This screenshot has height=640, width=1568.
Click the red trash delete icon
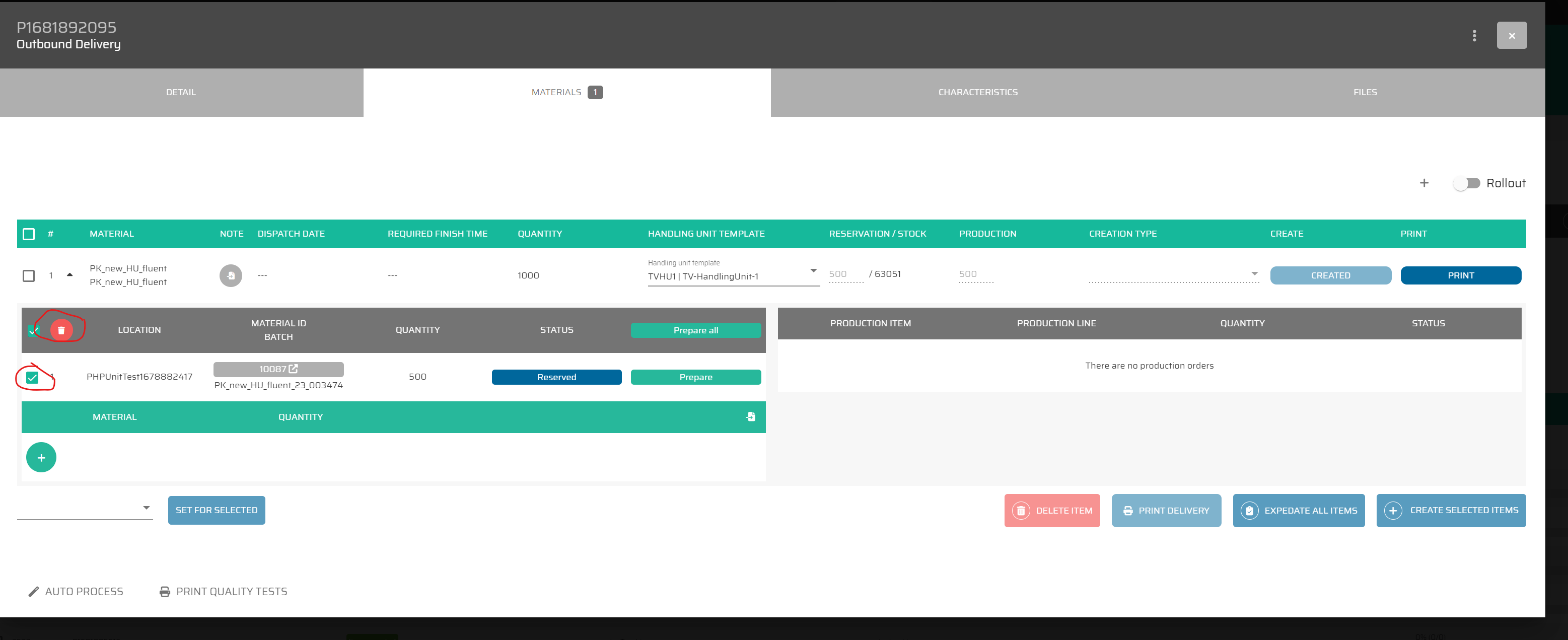click(x=61, y=330)
